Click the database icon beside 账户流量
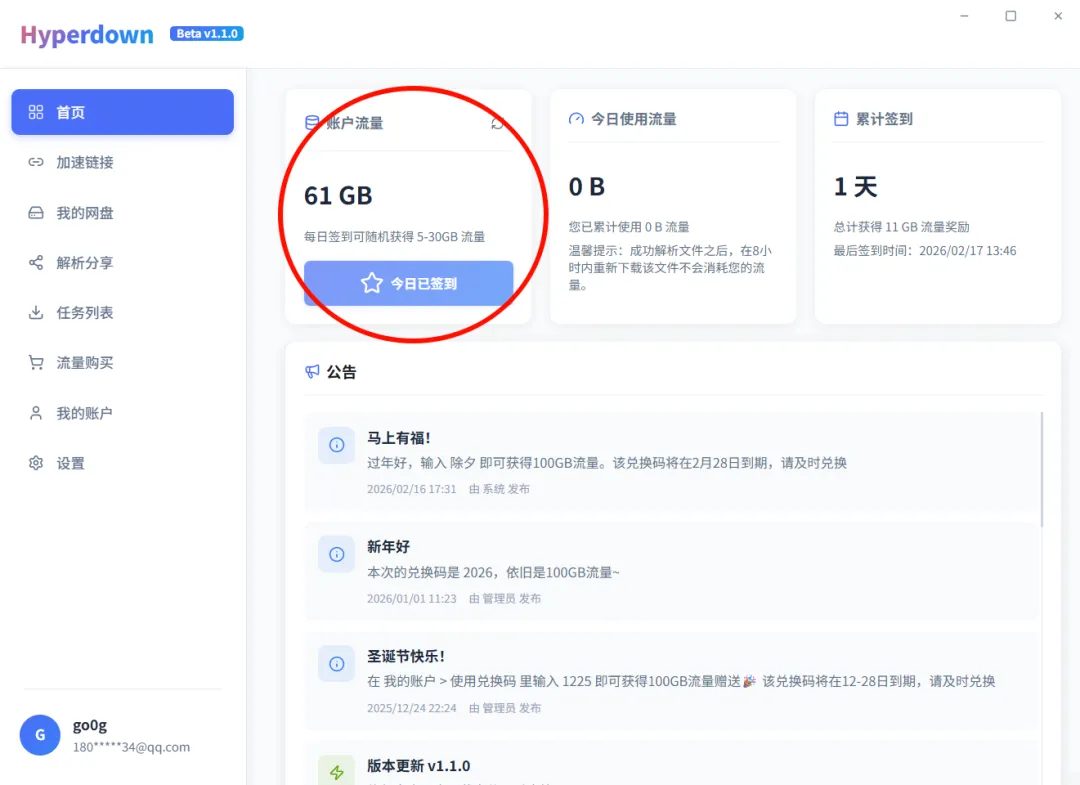 click(x=312, y=123)
